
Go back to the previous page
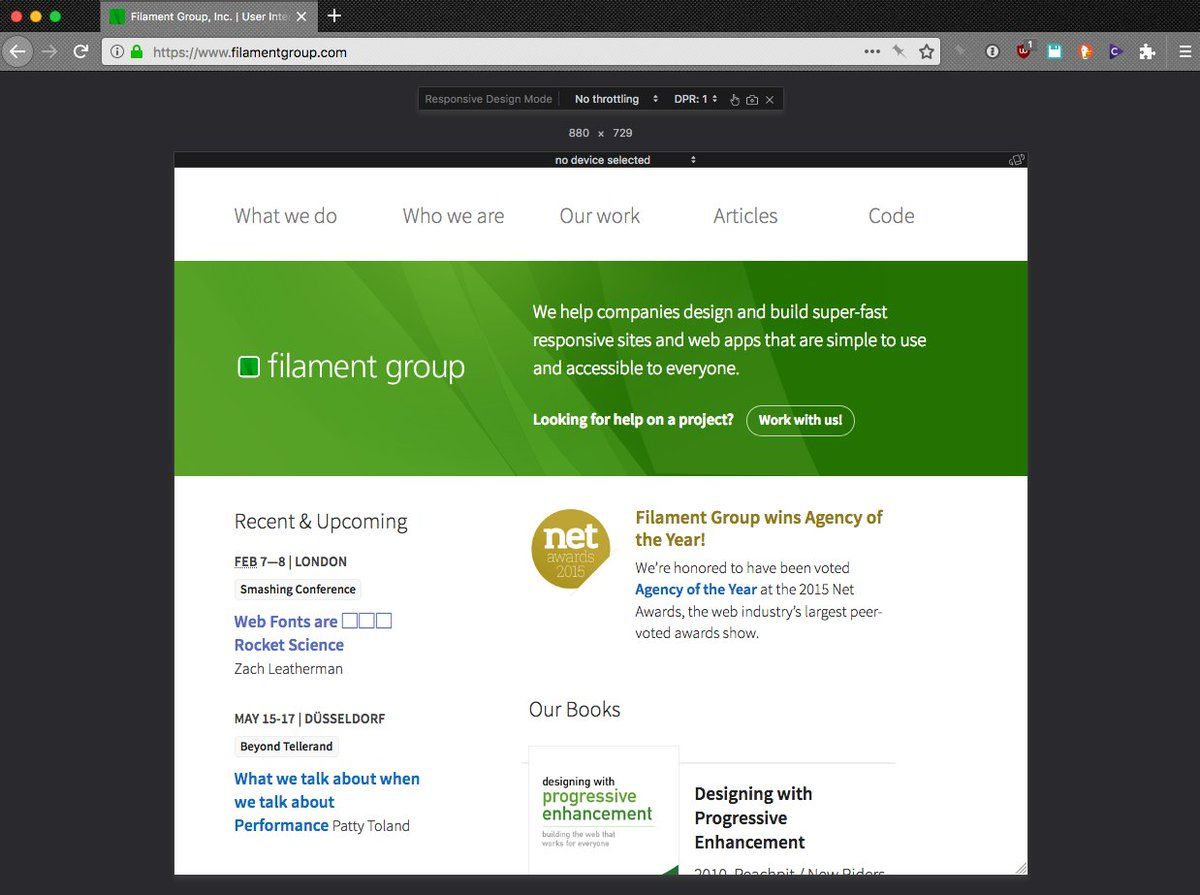18,51
